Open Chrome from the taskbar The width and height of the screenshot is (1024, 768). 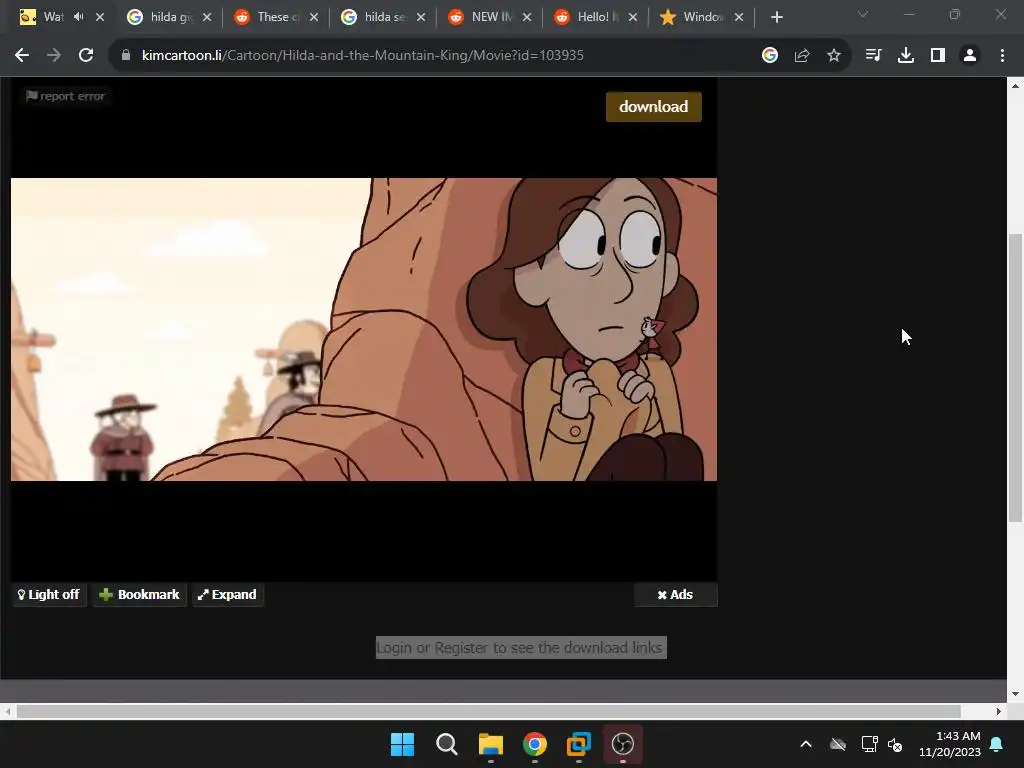535,744
